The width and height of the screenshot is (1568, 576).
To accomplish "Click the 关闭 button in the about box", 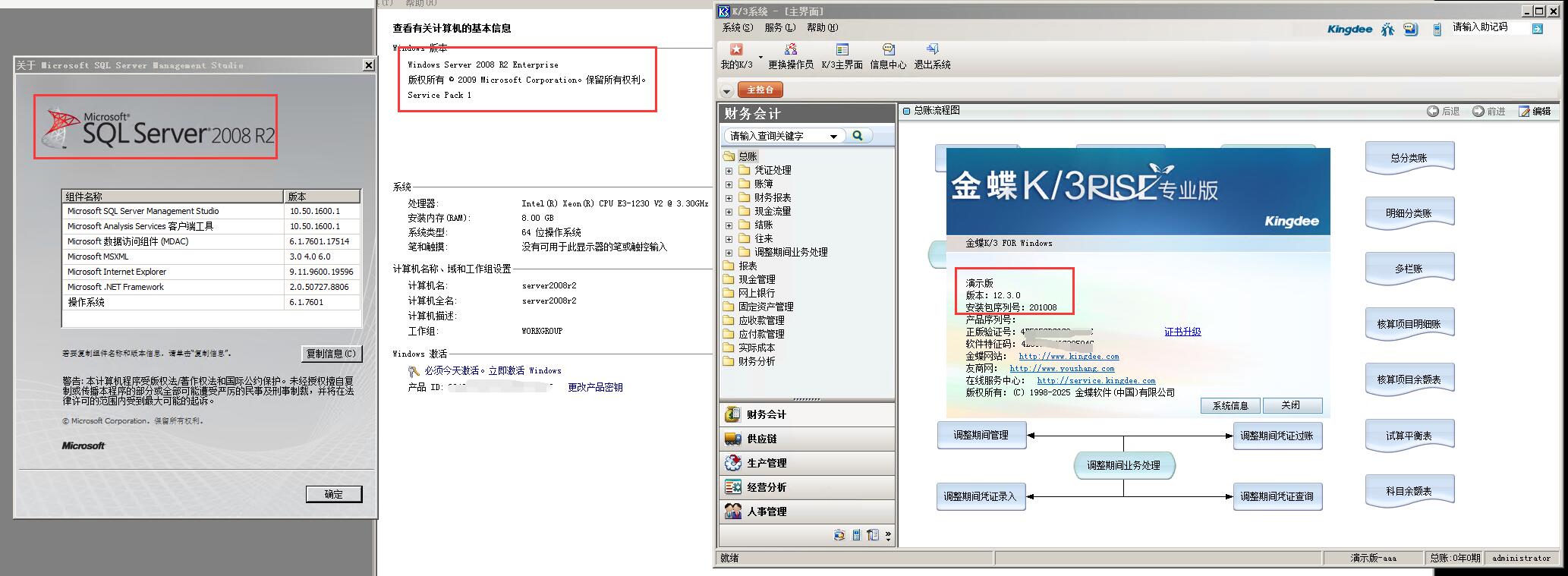I will [x=1292, y=406].
